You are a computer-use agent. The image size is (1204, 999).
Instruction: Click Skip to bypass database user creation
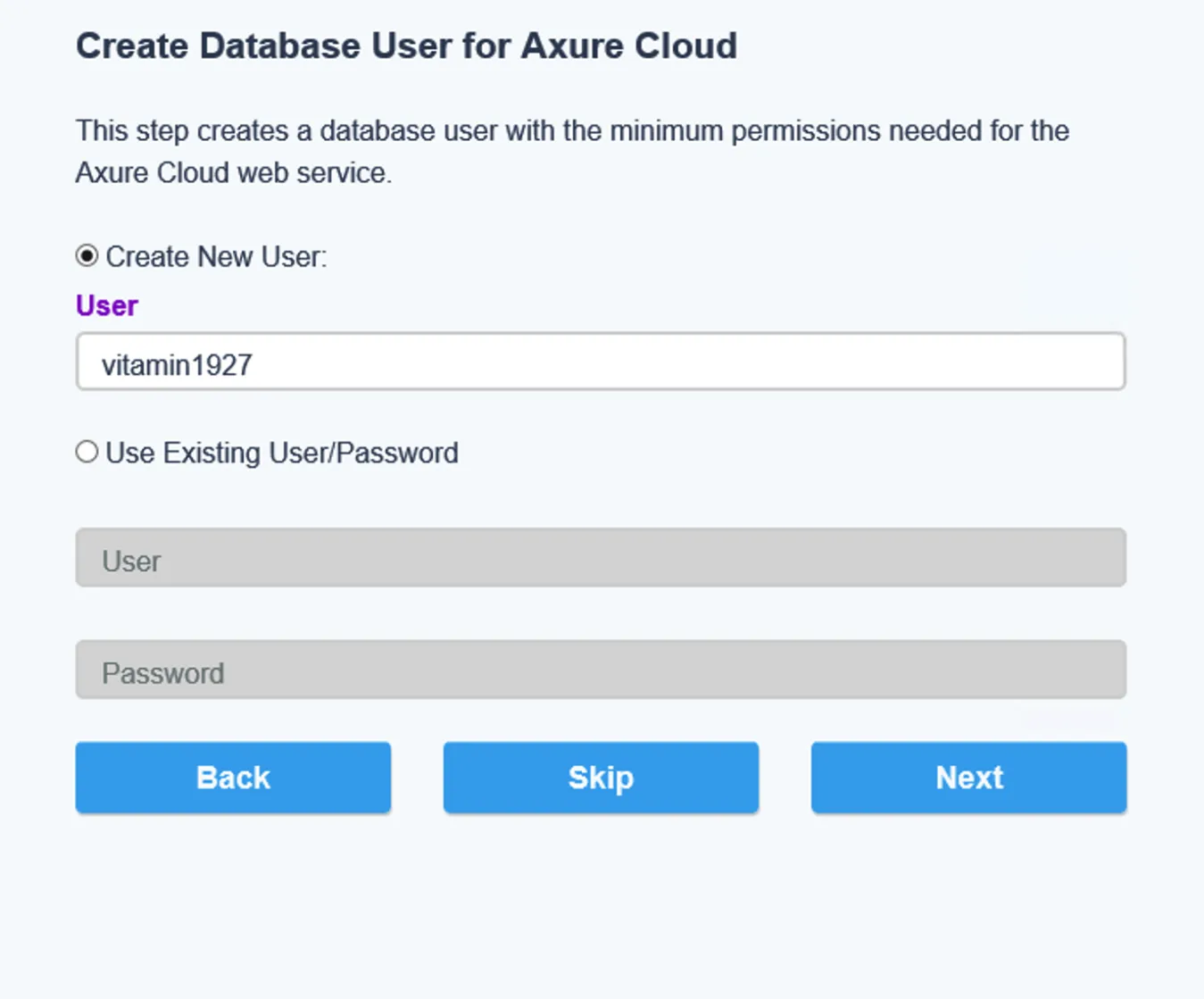(x=600, y=777)
